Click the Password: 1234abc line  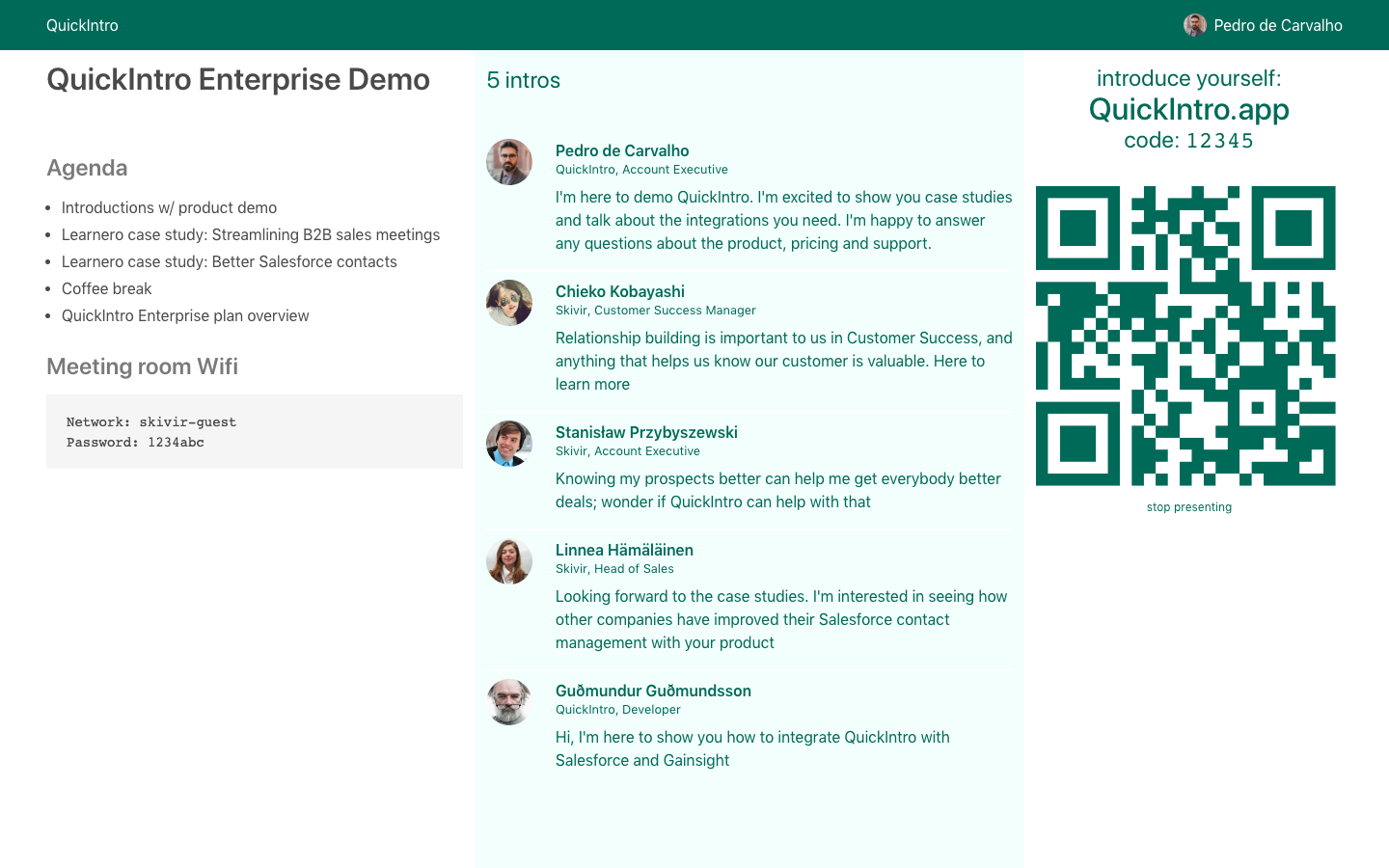[x=135, y=442]
